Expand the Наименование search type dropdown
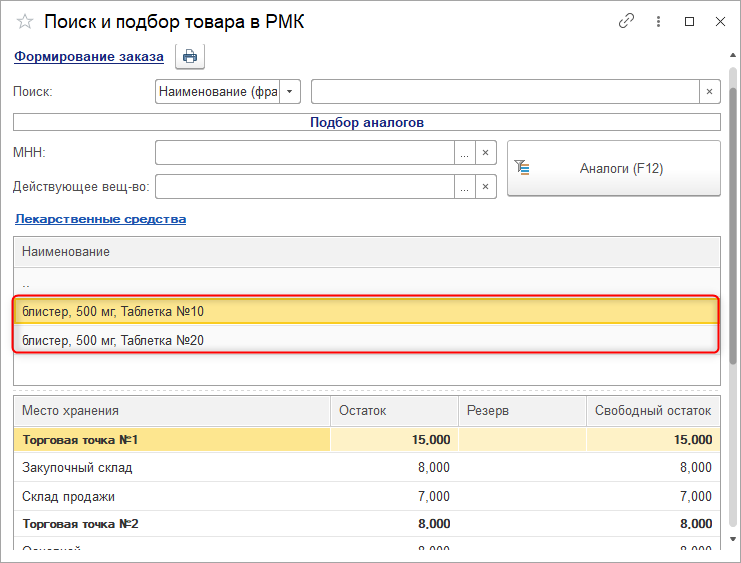Screen dimensions: 741x563 tap(290, 92)
